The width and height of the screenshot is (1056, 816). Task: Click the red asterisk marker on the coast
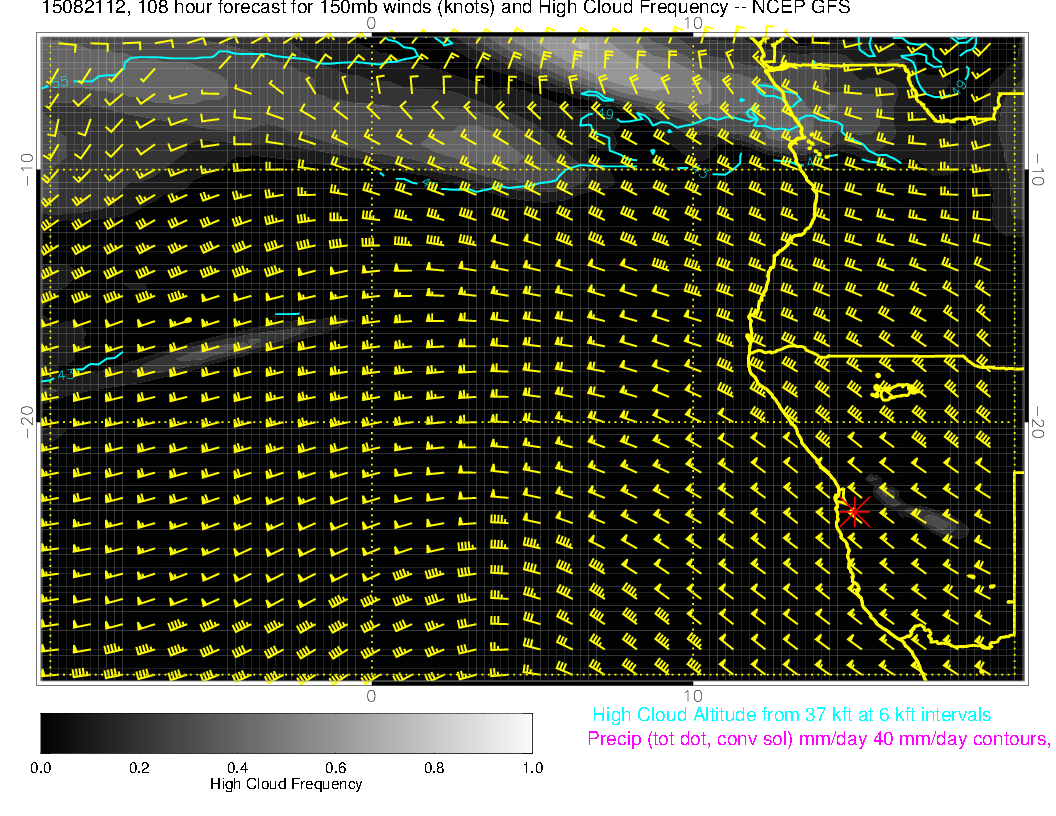tap(853, 512)
